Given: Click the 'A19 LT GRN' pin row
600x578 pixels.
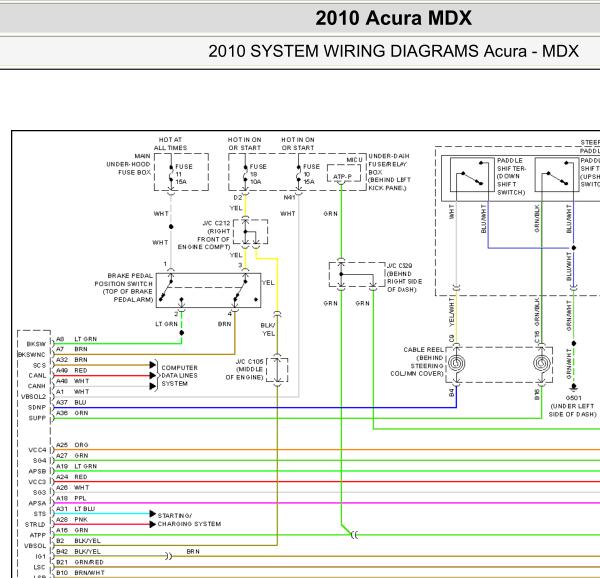Looking at the screenshot, I should coord(77,466).
